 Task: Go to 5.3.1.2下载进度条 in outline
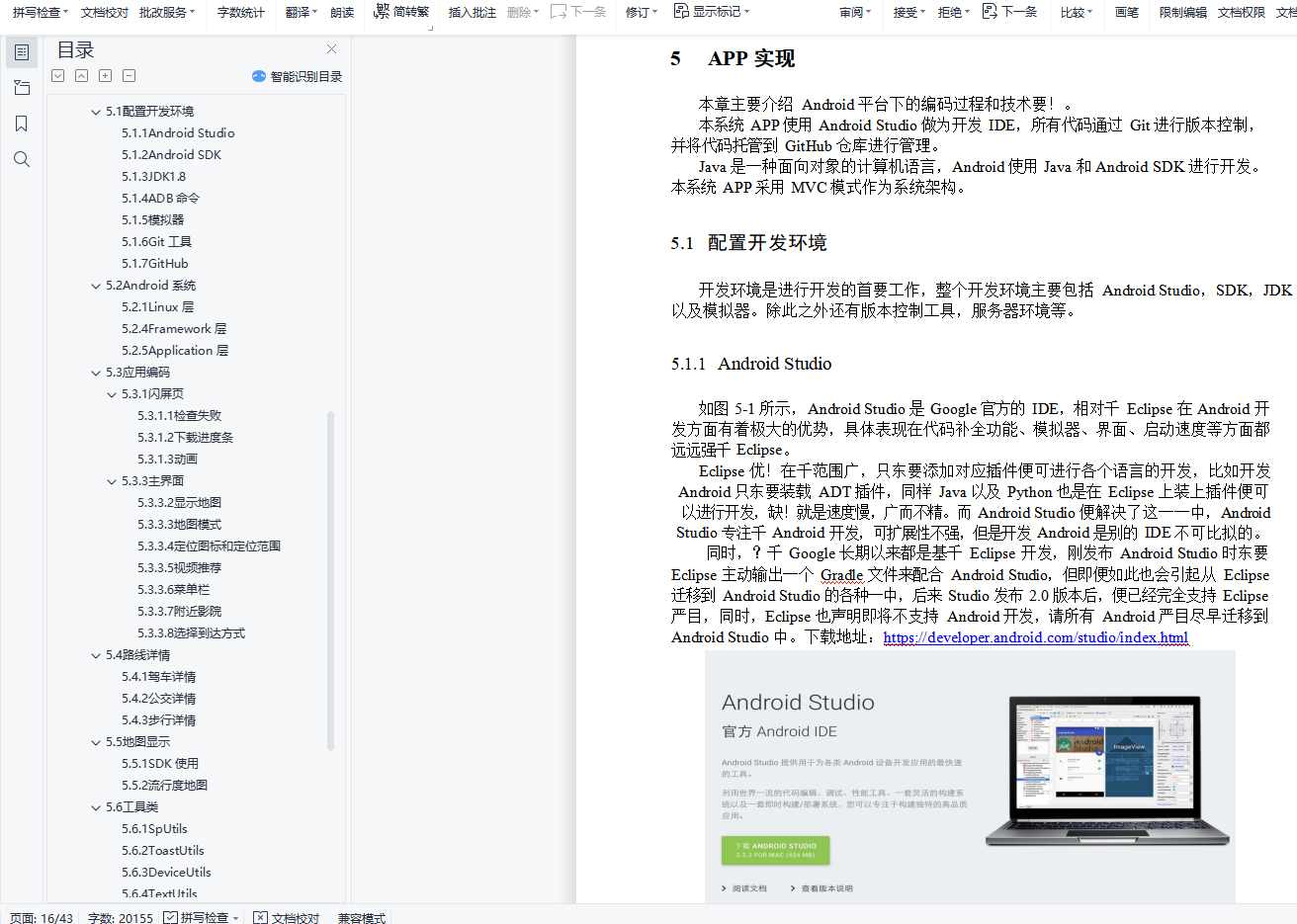(x=186, y=438)
